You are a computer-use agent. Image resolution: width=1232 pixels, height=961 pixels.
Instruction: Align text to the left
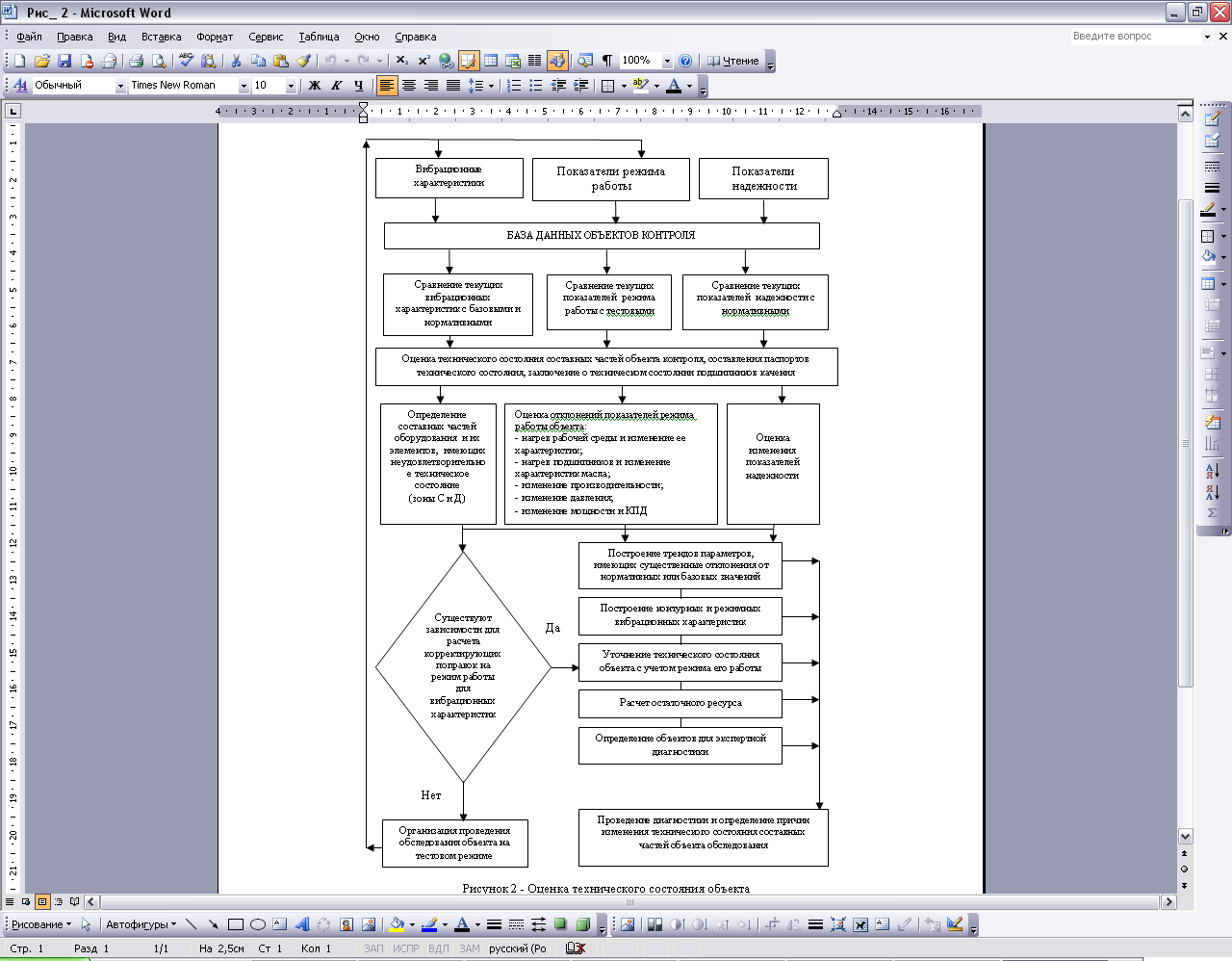[386, 86]
